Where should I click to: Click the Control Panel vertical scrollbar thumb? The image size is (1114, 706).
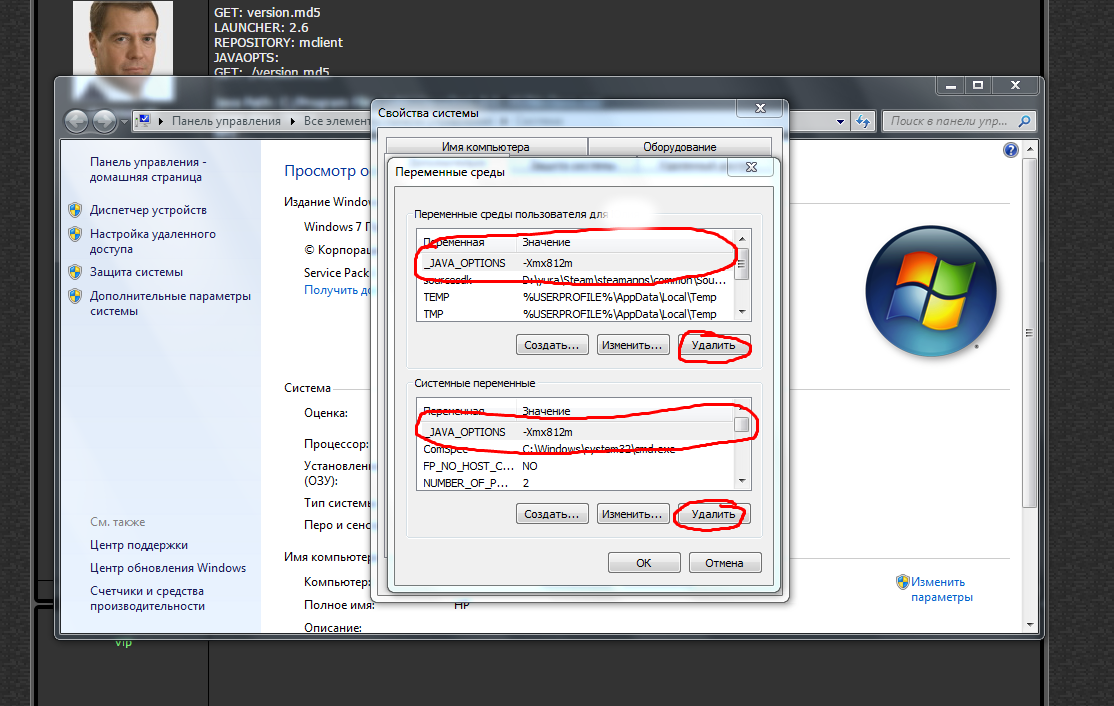(1029, 332)
